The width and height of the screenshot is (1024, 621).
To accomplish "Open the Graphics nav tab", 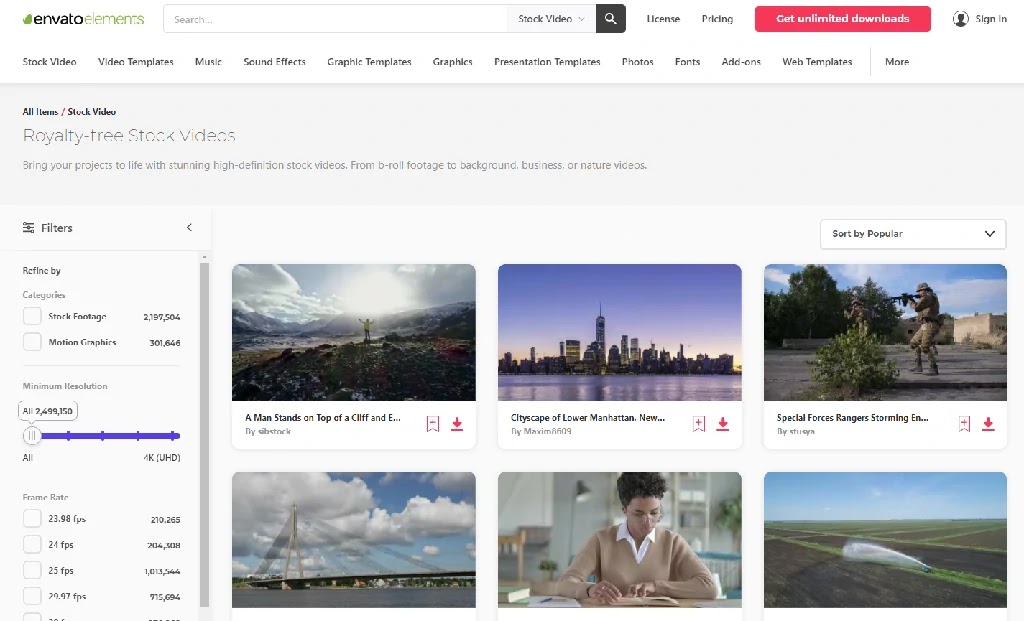I will tap(453, 61).
